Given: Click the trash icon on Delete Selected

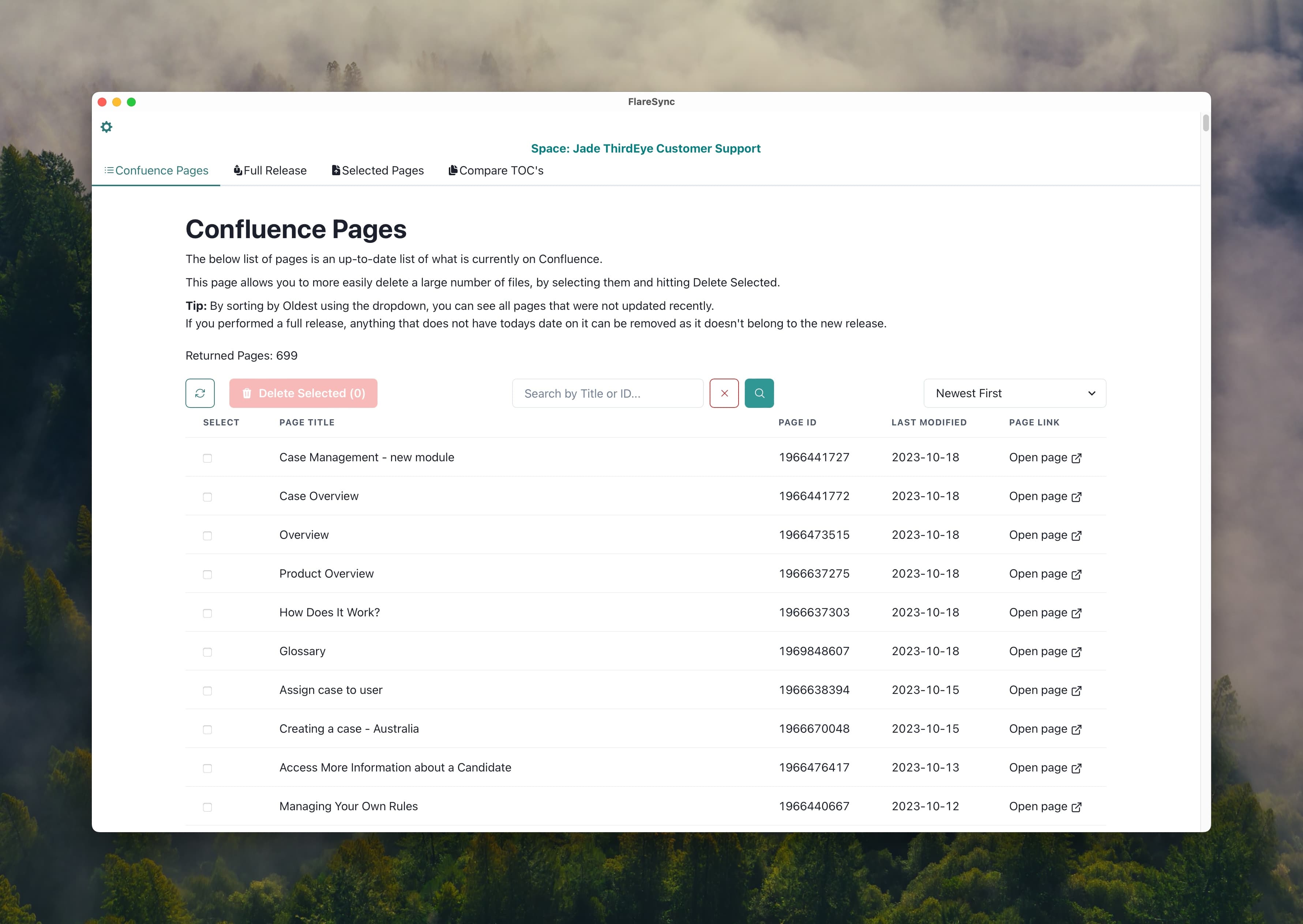Looking at the screenshot, I should coord(247,392).
